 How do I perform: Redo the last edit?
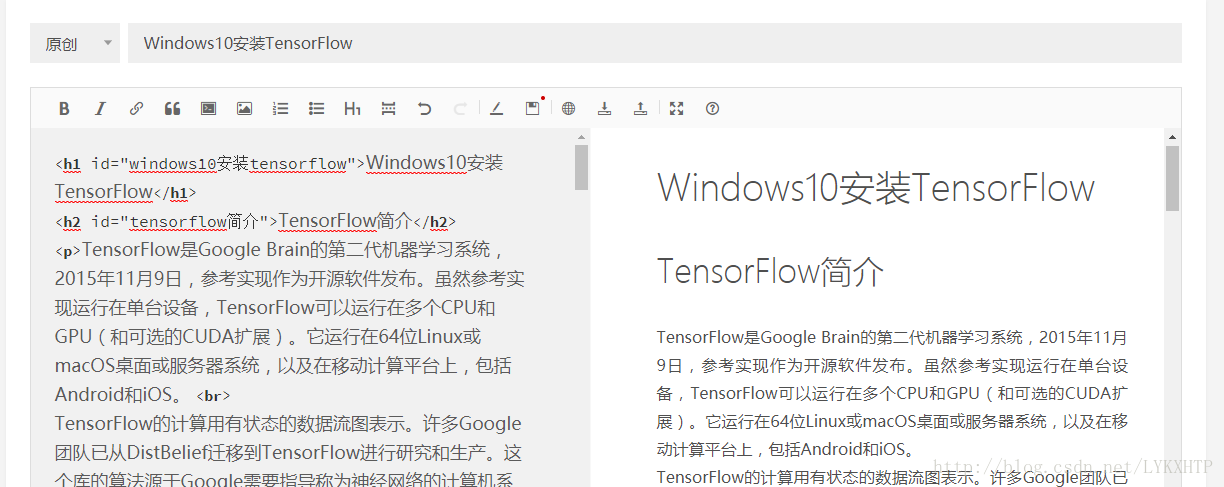(460, 109)
